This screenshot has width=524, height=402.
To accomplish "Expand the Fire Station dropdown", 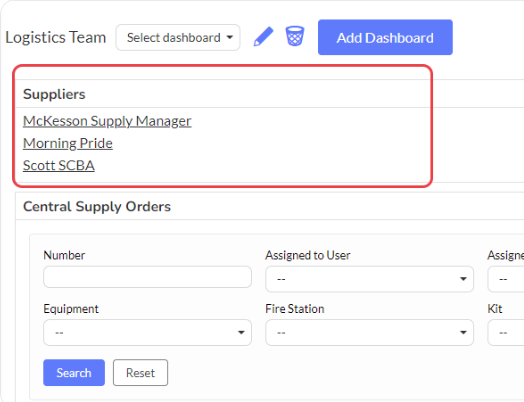I will click(x=369, y=332).
